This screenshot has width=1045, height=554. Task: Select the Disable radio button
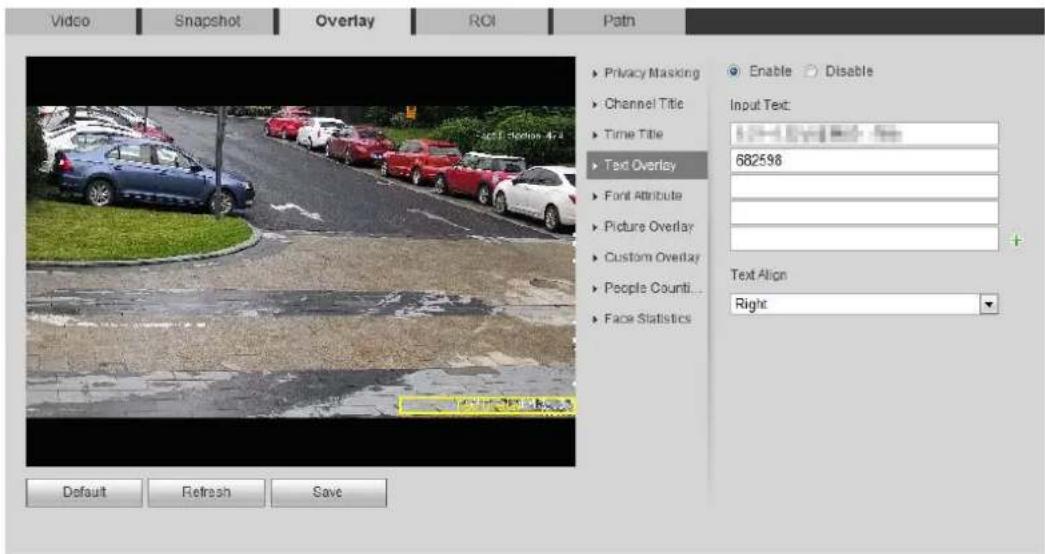click(x=810, y=71)
